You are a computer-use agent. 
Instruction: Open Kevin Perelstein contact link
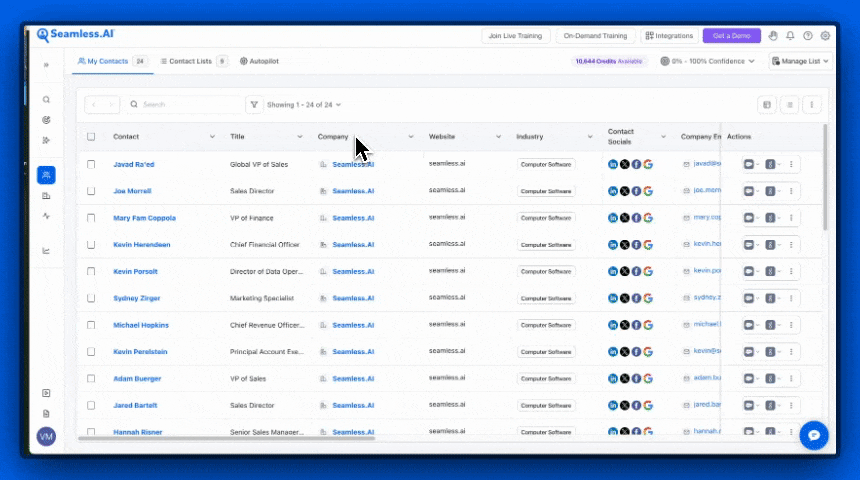(x=140, y=352)
